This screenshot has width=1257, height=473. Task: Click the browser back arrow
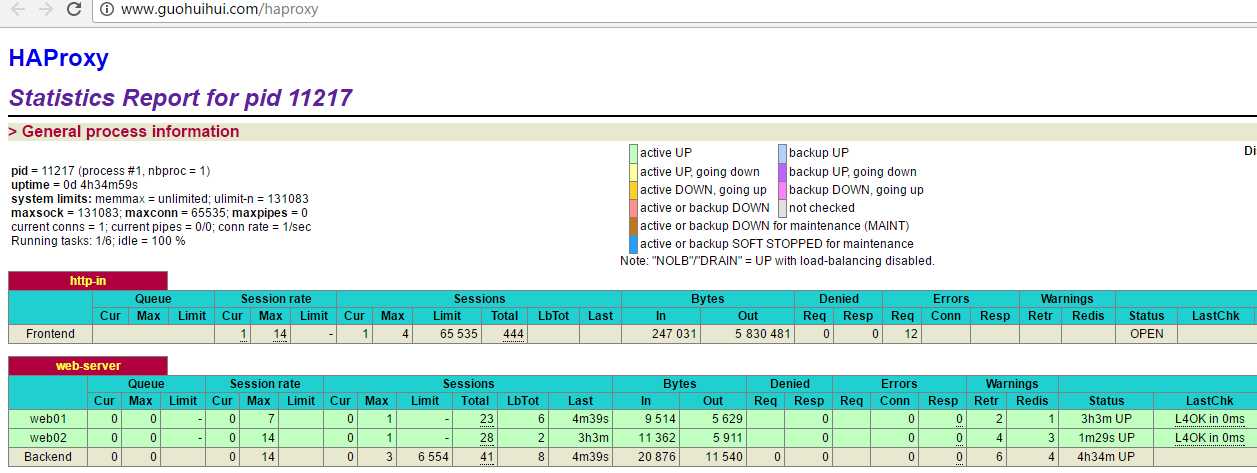point(18,9)
